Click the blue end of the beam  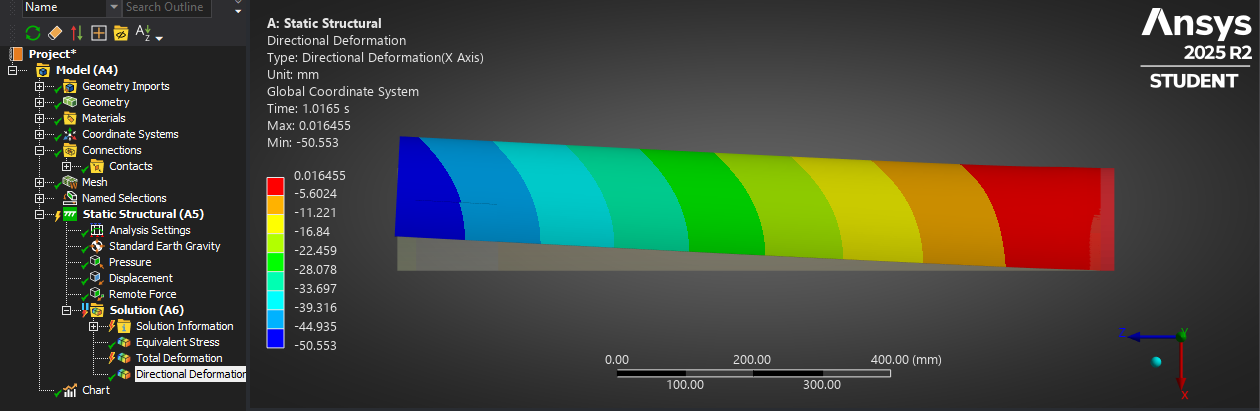(430, 190)
